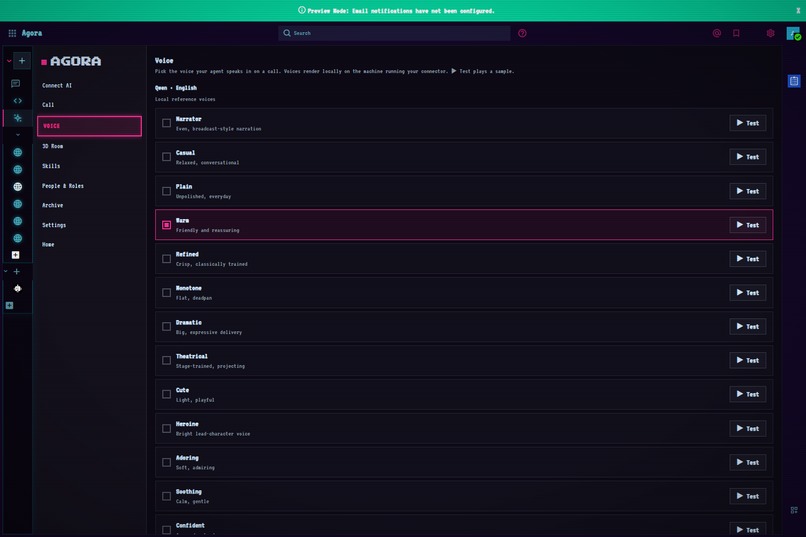The height and width of the screenshot is (537, 806).
Task: Tick the Casual voice checkbox
Action: pyautogui.click(x=166, y=157)
